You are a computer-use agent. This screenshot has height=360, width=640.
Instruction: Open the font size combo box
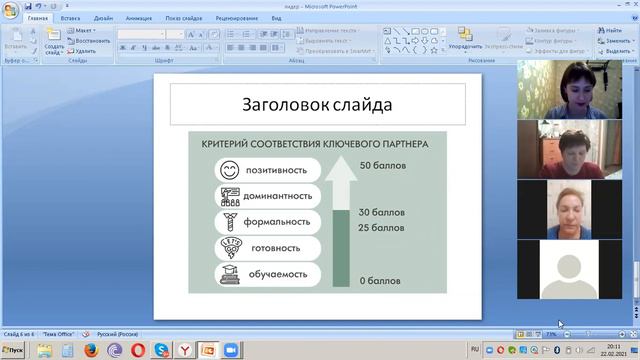coord(175,34)
